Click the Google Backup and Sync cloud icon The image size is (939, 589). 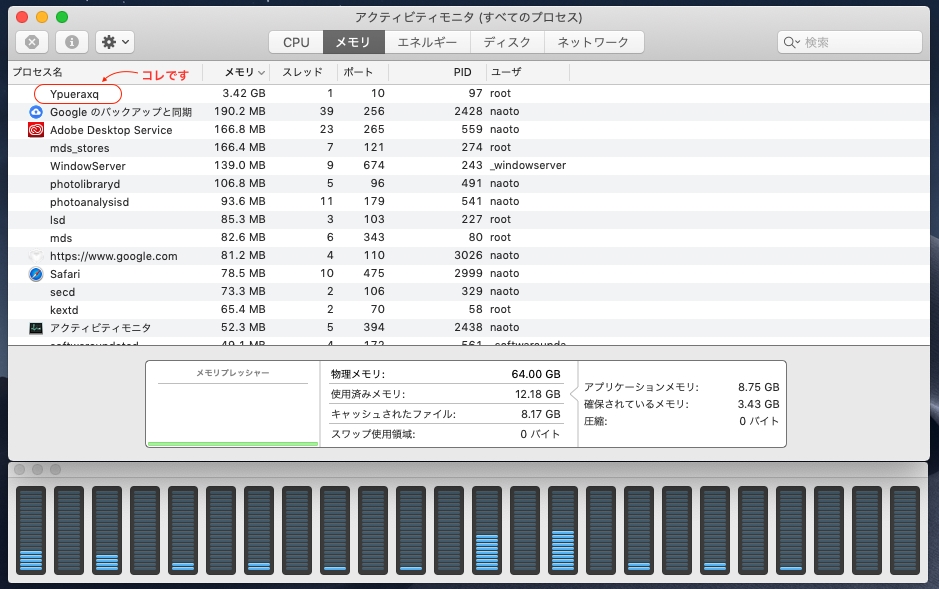tap(36, 112)
